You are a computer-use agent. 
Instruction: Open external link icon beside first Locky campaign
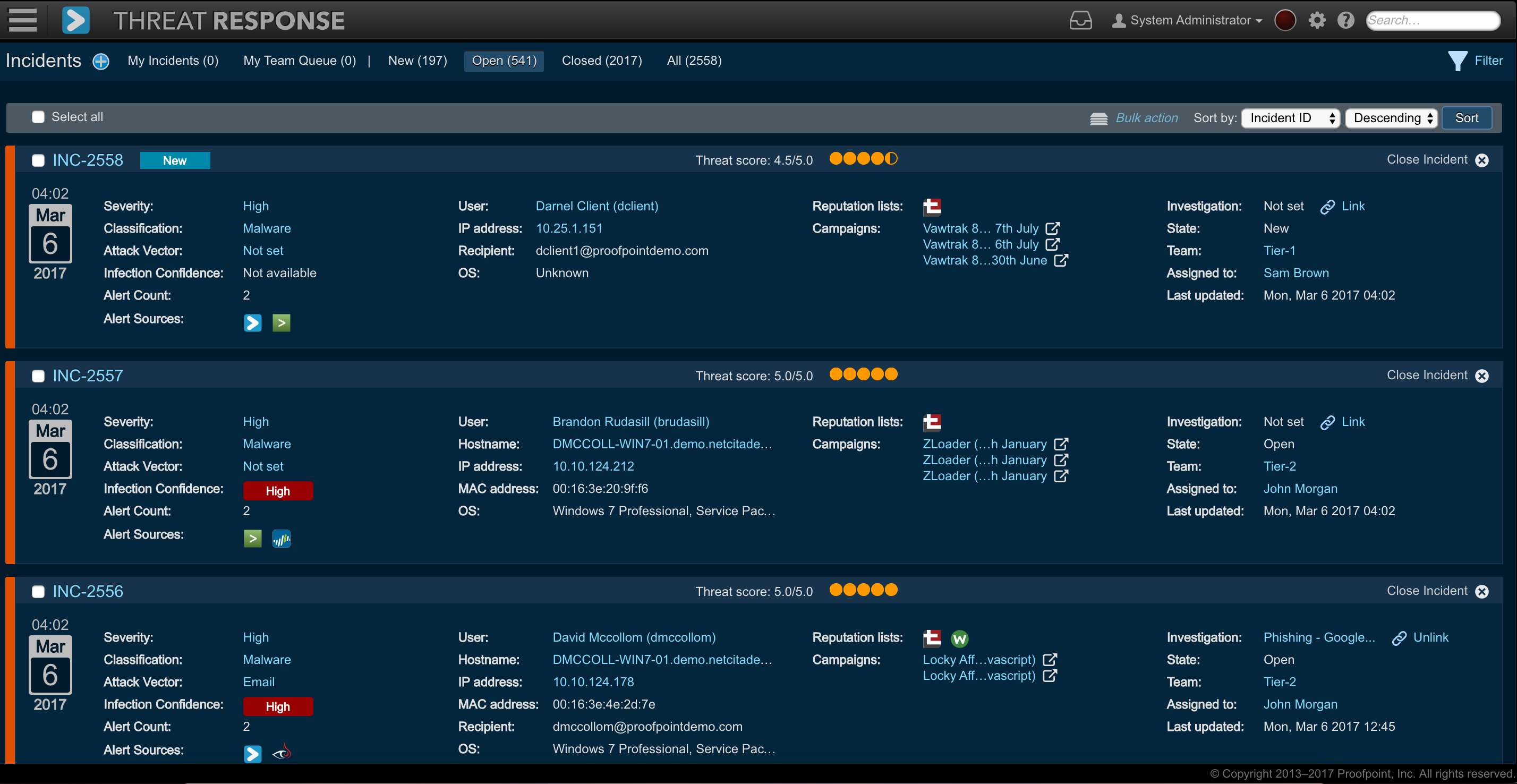click(x=1050, y=659)
